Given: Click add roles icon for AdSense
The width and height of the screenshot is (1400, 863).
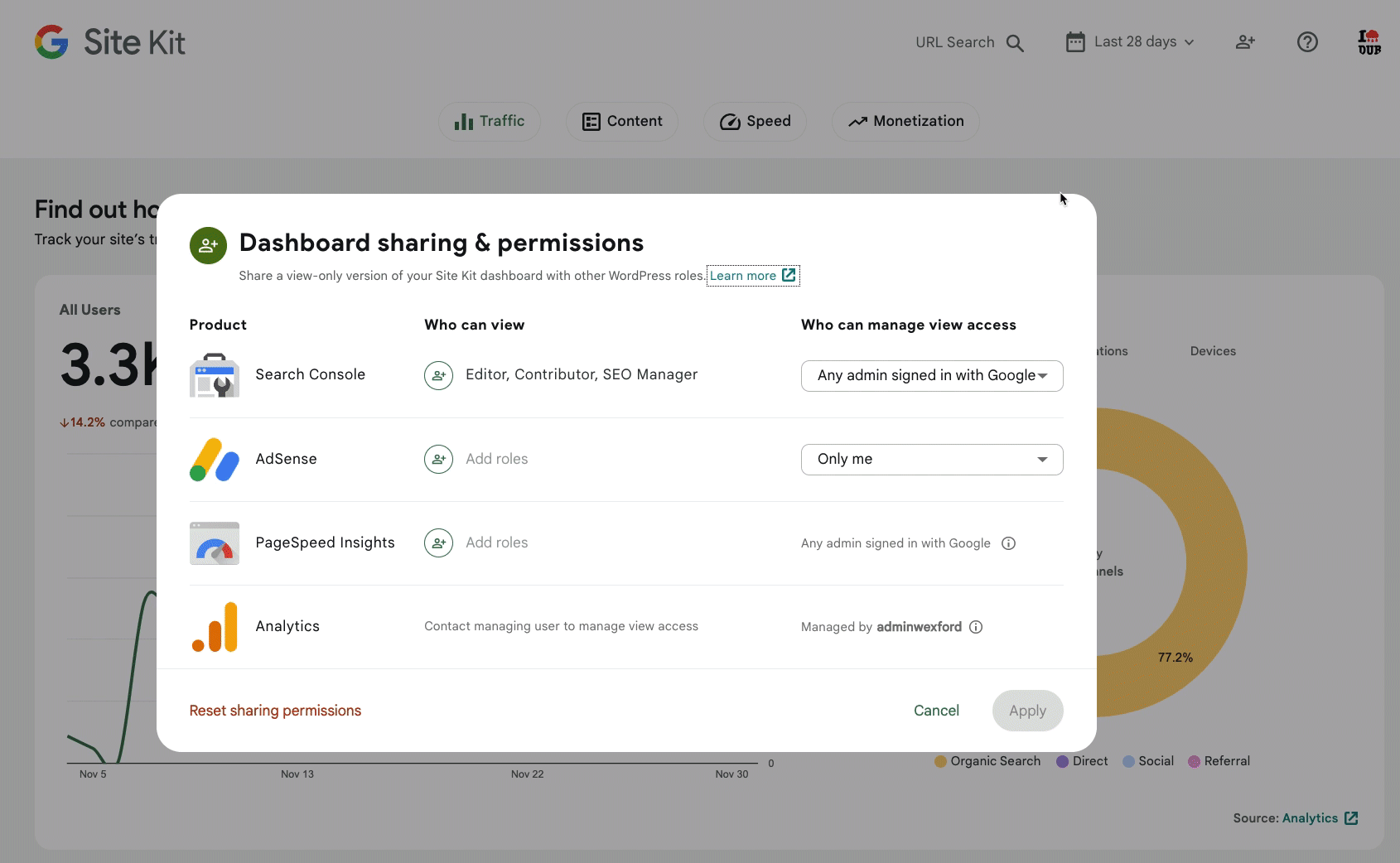Looking at the screenshot, I should coord(438,459).
